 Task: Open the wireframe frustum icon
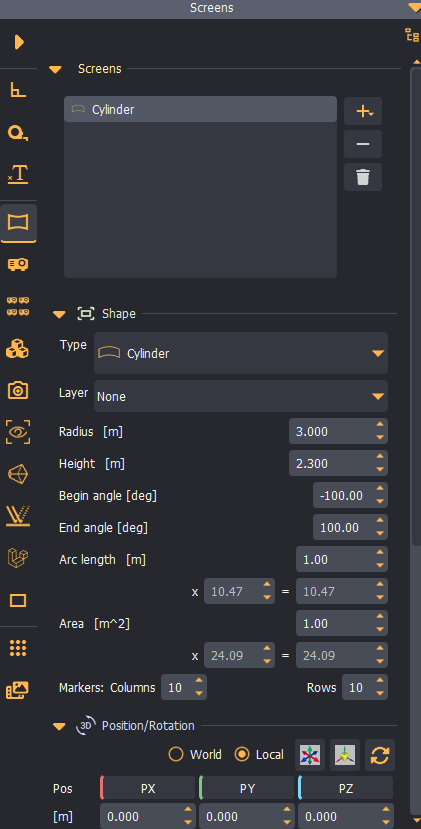click(19, 474)
